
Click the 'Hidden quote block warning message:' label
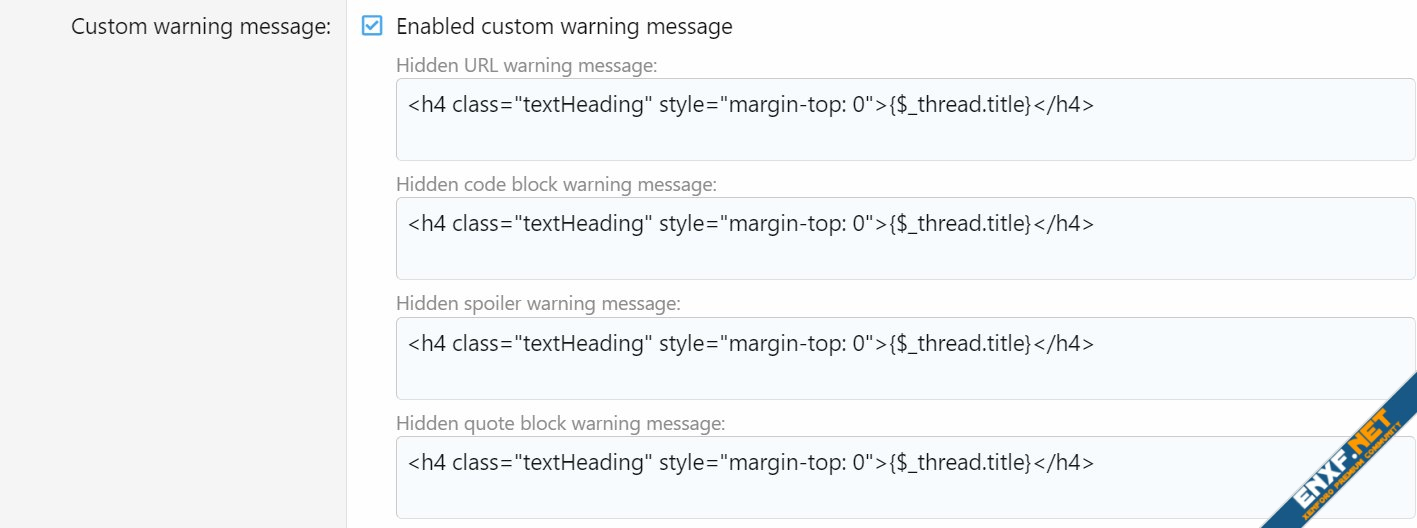(560, 424)
